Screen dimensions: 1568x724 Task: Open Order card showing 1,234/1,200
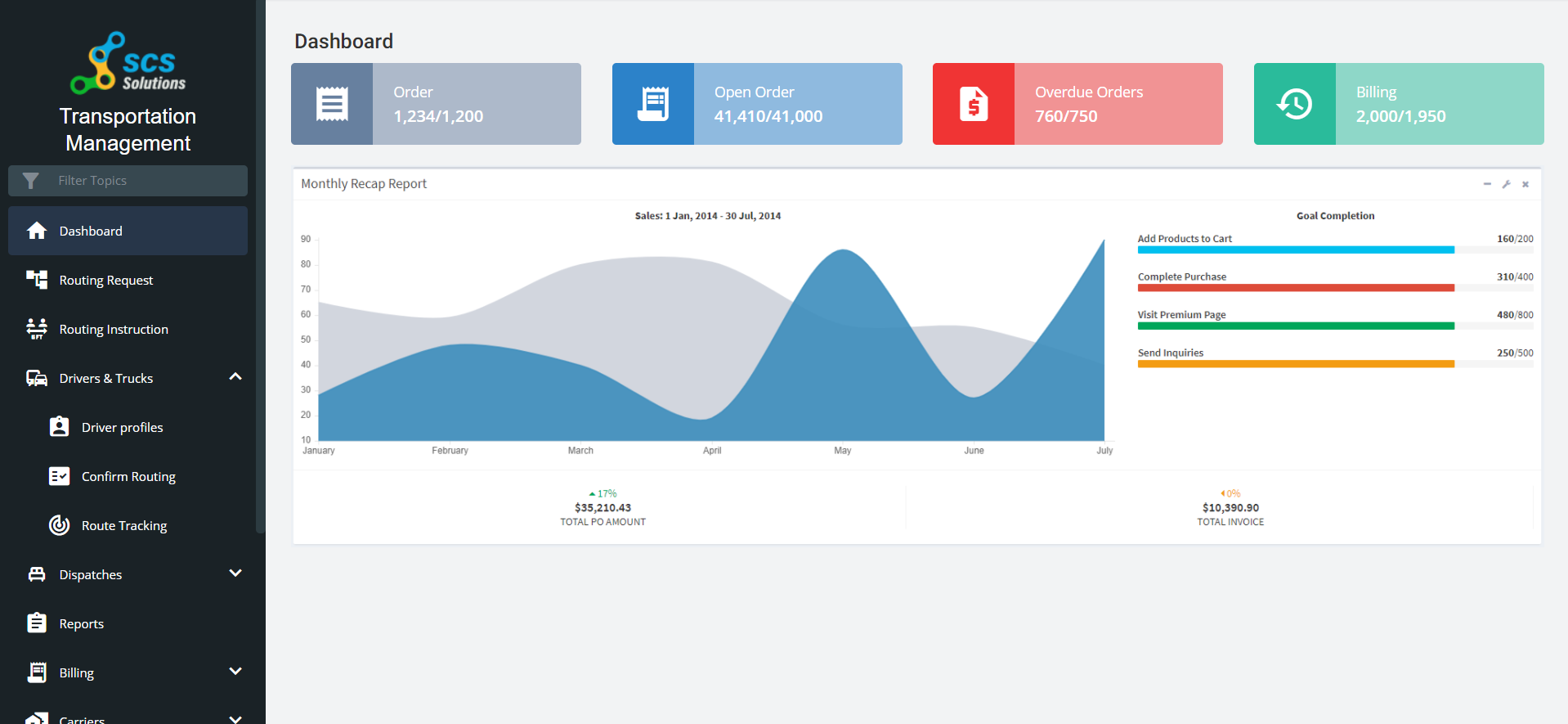click(x=436, y=104)
